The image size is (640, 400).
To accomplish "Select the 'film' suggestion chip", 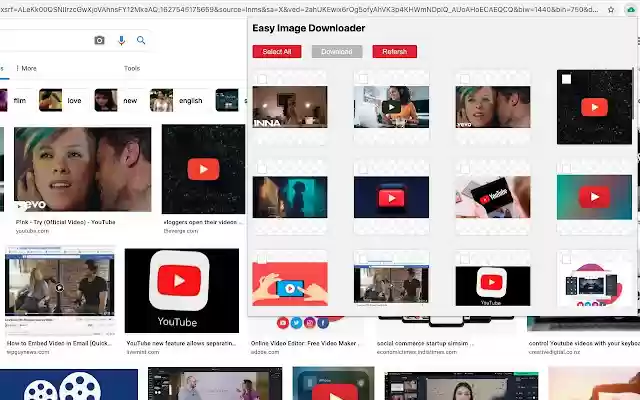I will click(14, 100).
